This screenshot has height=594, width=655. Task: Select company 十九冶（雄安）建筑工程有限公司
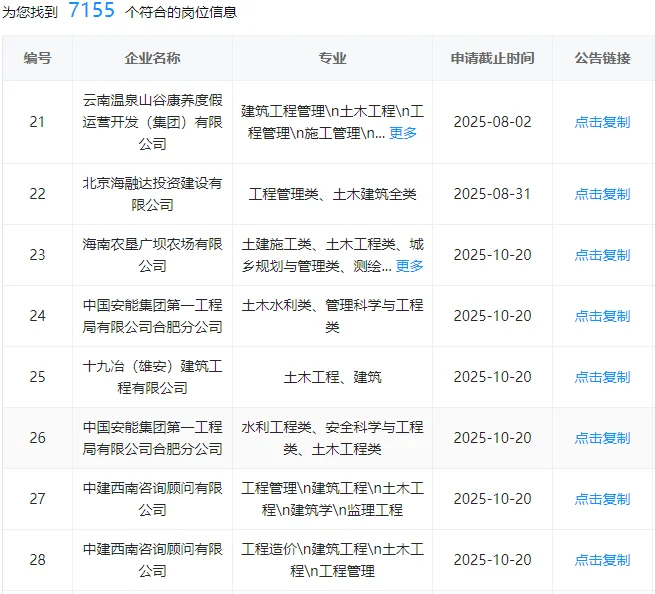(152, 377)
